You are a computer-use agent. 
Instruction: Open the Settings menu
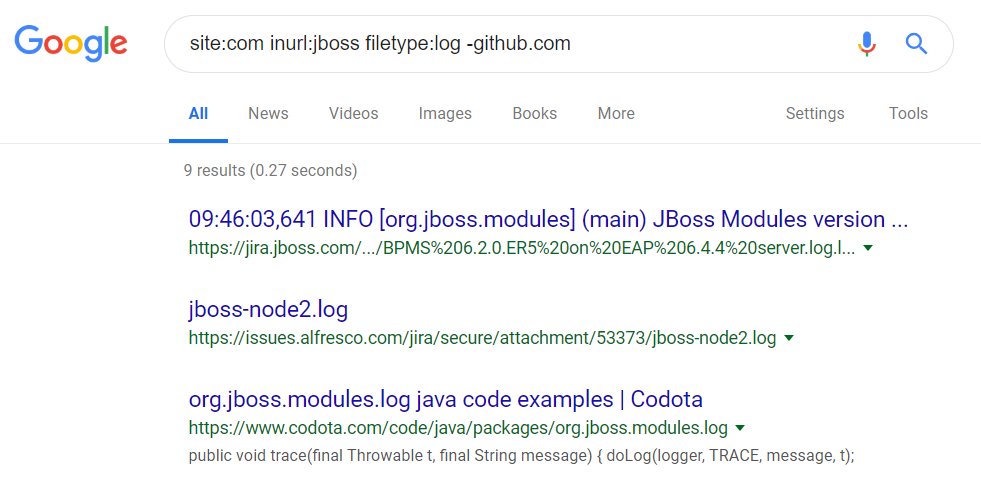[x=815, y=113]
